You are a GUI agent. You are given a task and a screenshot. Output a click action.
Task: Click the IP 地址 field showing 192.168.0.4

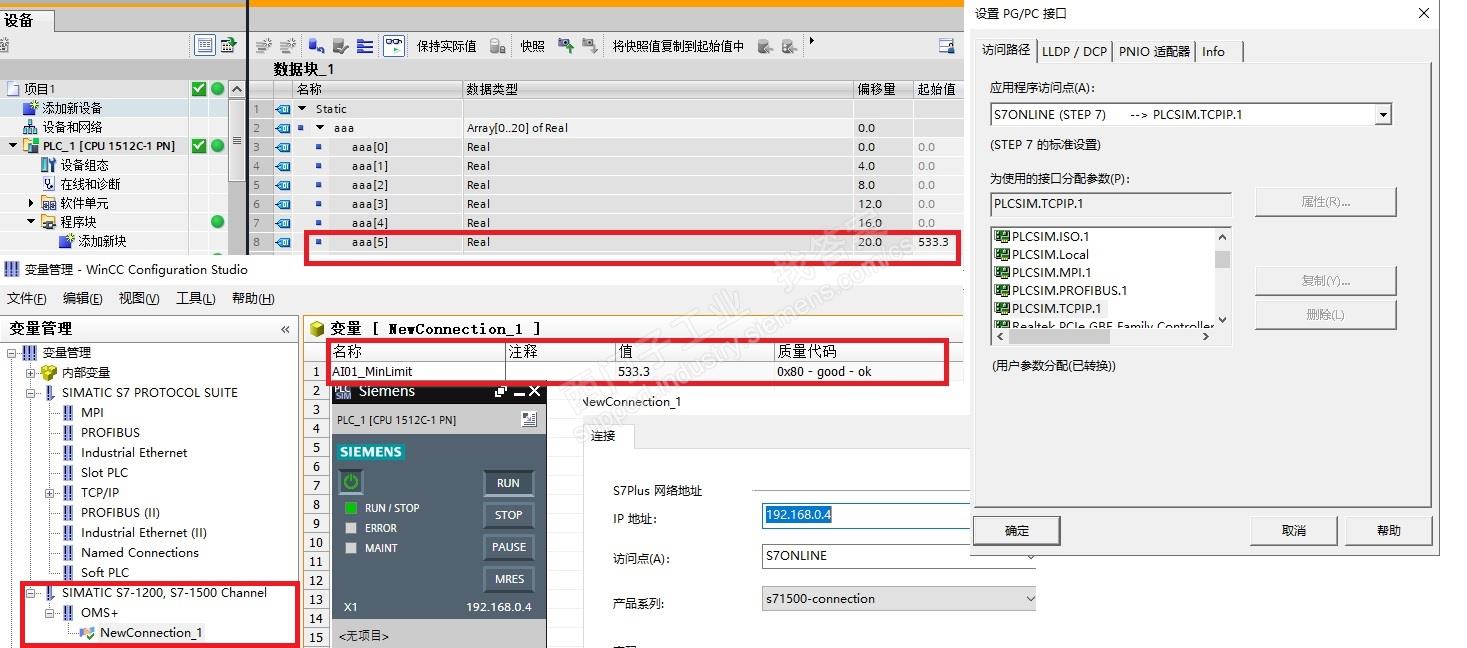[866, 515]
